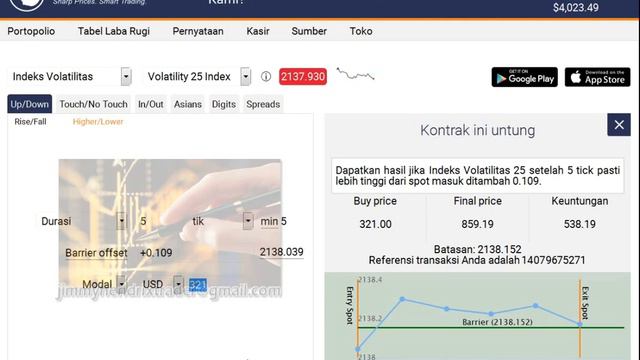
Task: Click the min 5 hint text
Action: coord(273,222)
